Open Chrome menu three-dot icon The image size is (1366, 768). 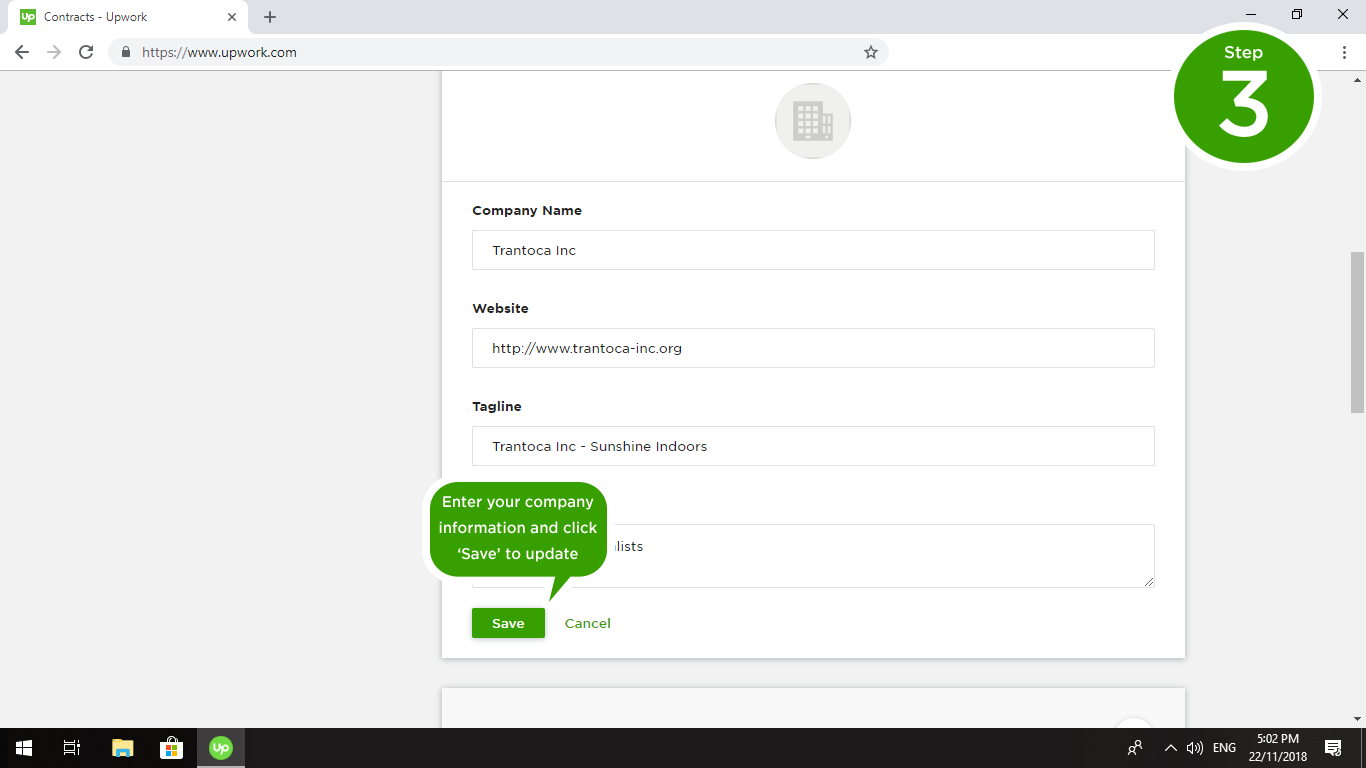1344,52
